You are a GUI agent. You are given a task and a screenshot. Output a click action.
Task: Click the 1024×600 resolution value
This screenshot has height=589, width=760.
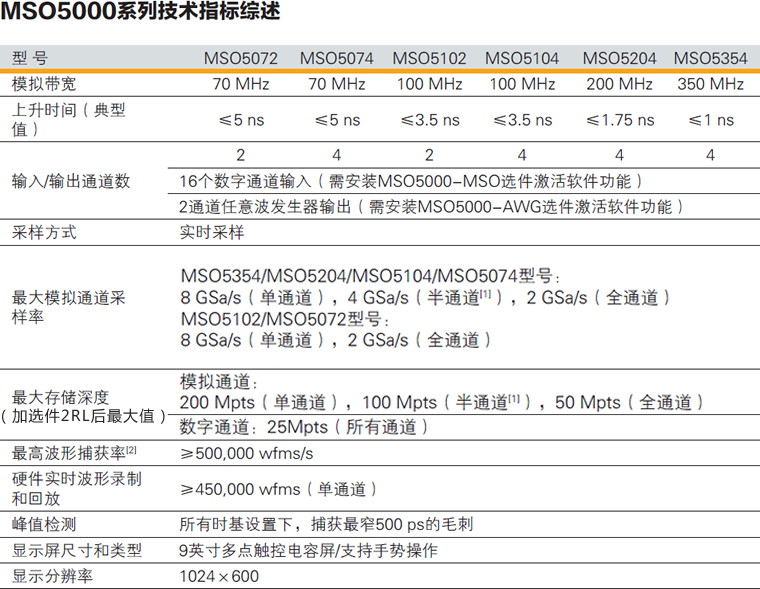coord(219,576)
